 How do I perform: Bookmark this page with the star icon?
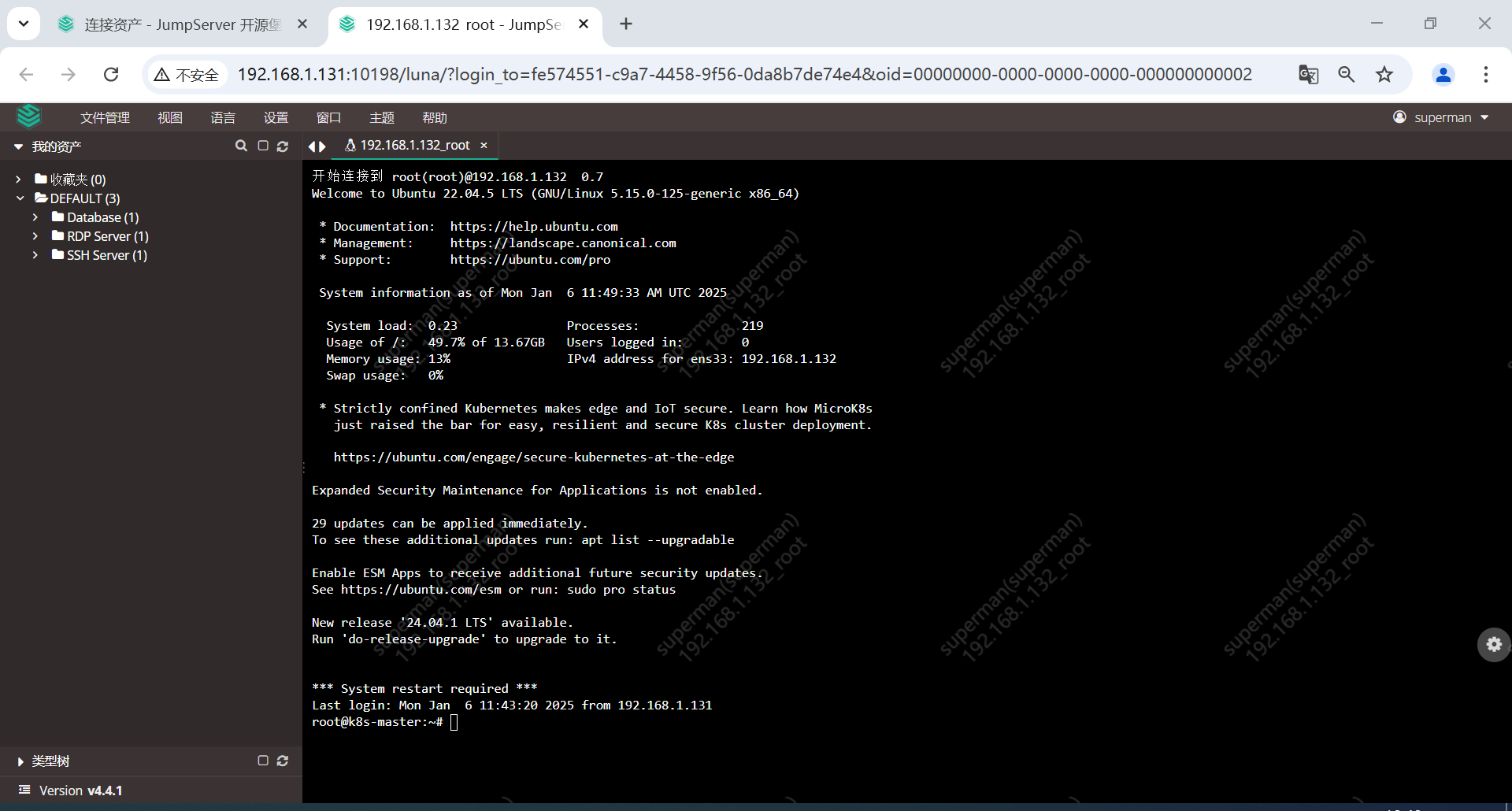pos(1384,75)
